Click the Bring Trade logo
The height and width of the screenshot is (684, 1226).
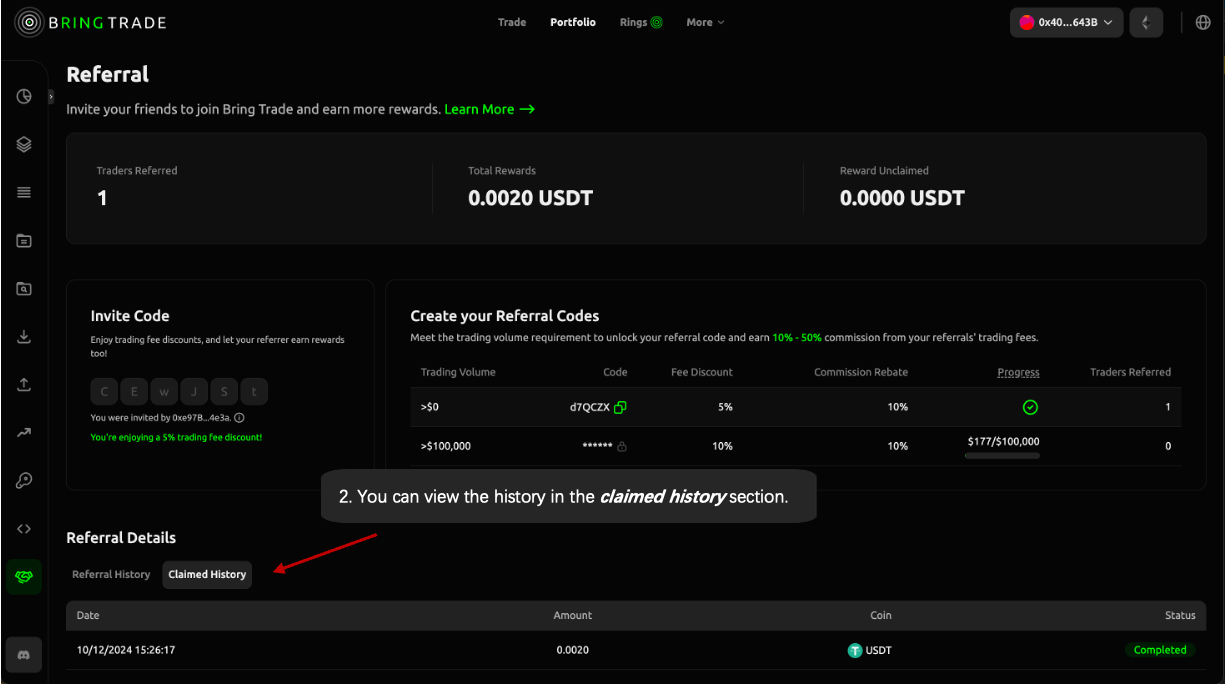90,22
